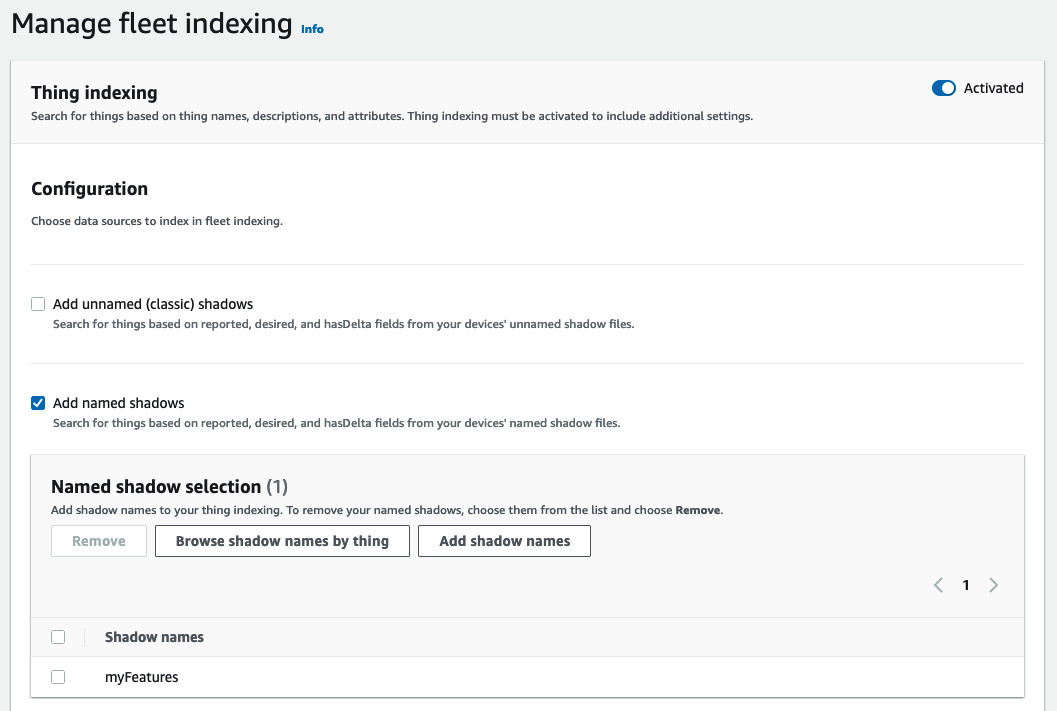Click the previous-page chevron in pagination
Image resolution: width=1057 pixels, height=711 pixels.
[x=938, y=585]
